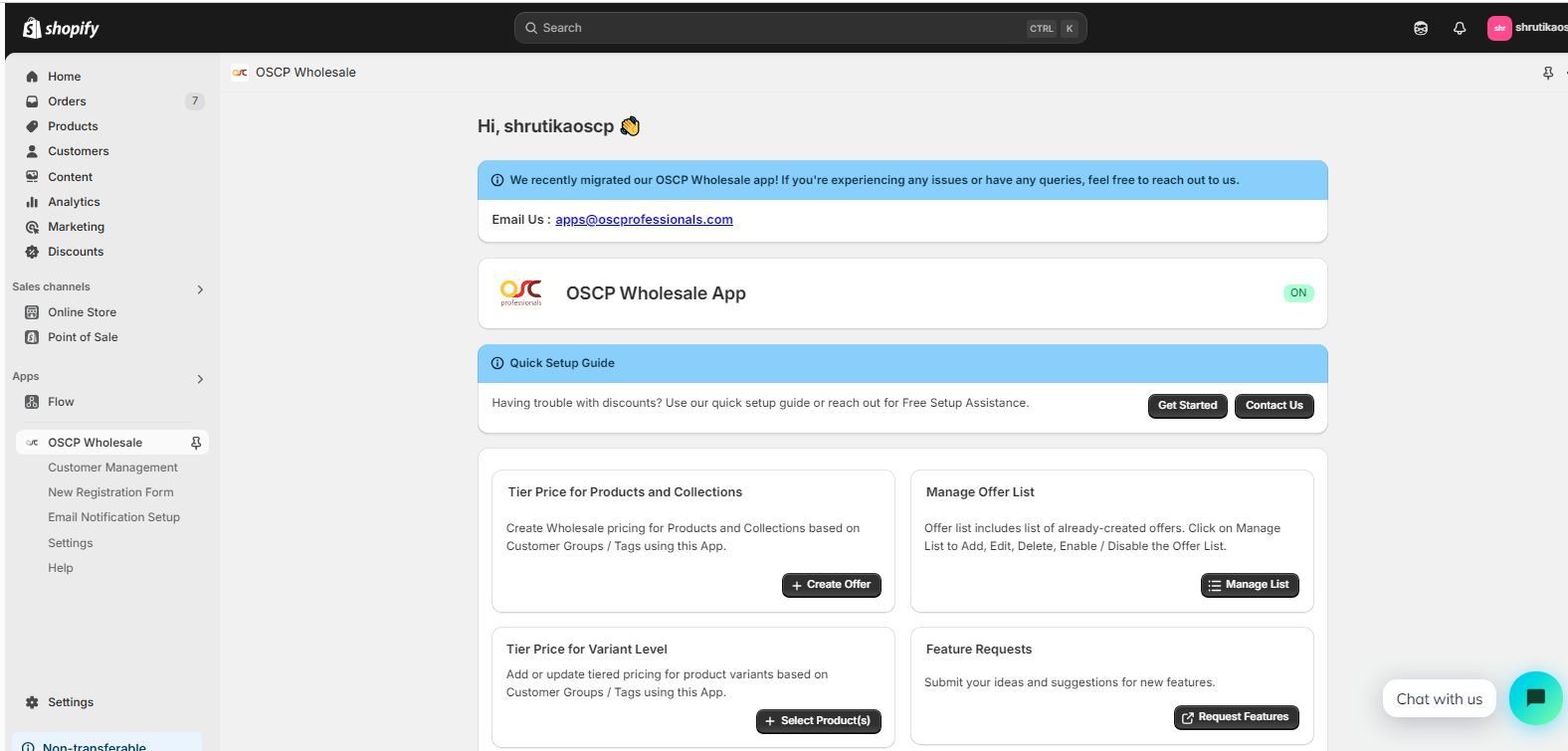Open New Registration Form page
Screen dimensions: 1568x751
click(110, 492)
